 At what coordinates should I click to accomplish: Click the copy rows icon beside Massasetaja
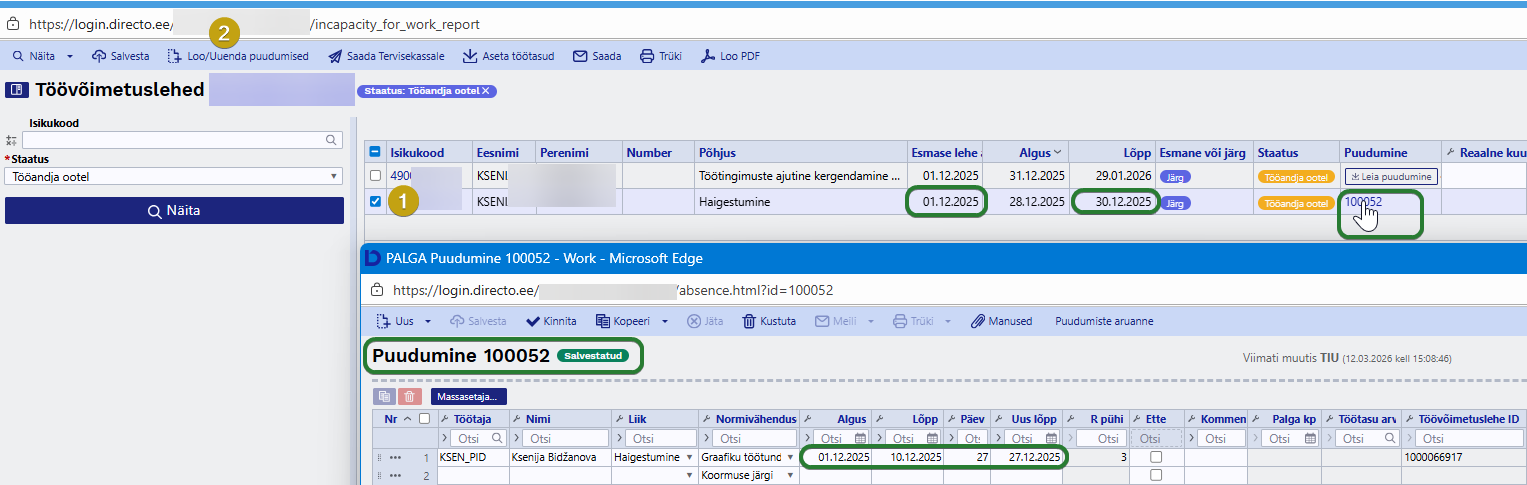coord(385,396)
